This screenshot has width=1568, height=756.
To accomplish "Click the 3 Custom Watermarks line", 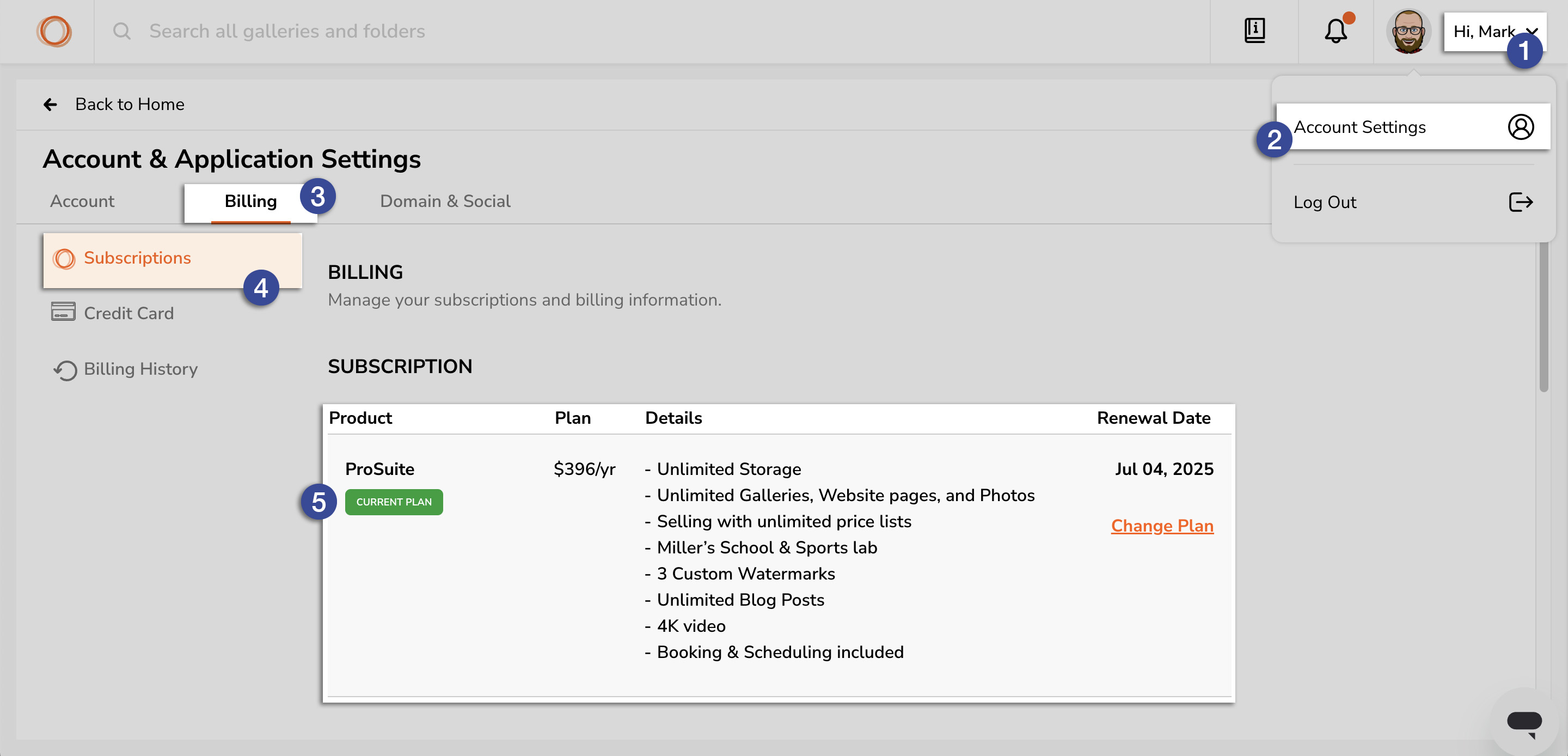I will 739,574.
